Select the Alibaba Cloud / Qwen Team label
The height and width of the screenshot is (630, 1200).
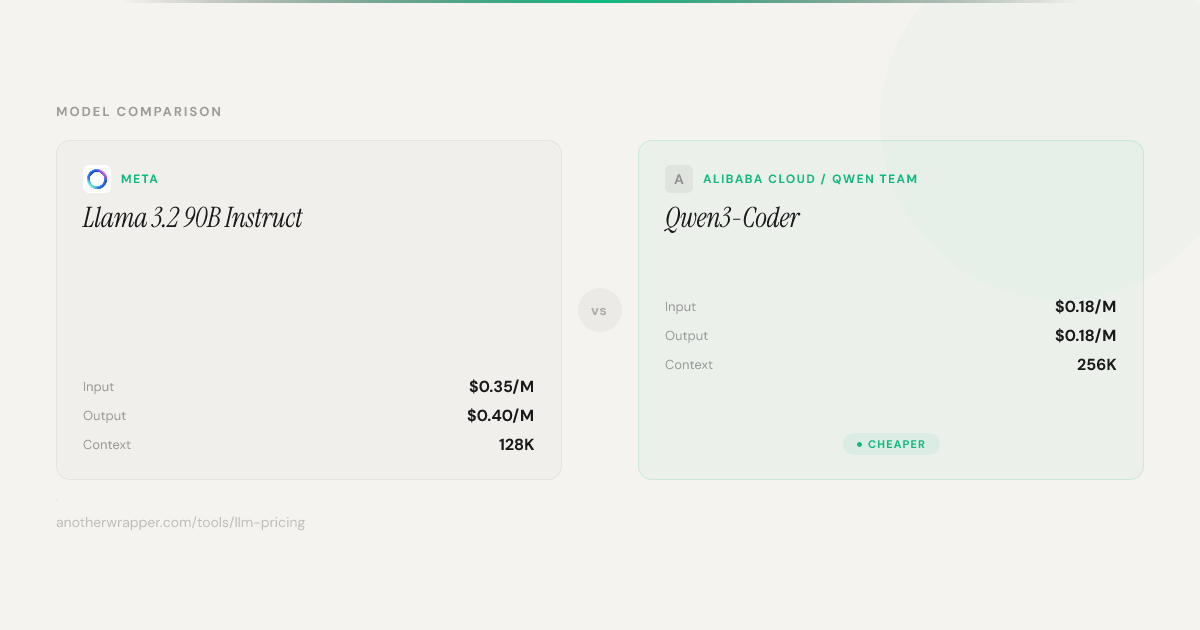(810, 179)
